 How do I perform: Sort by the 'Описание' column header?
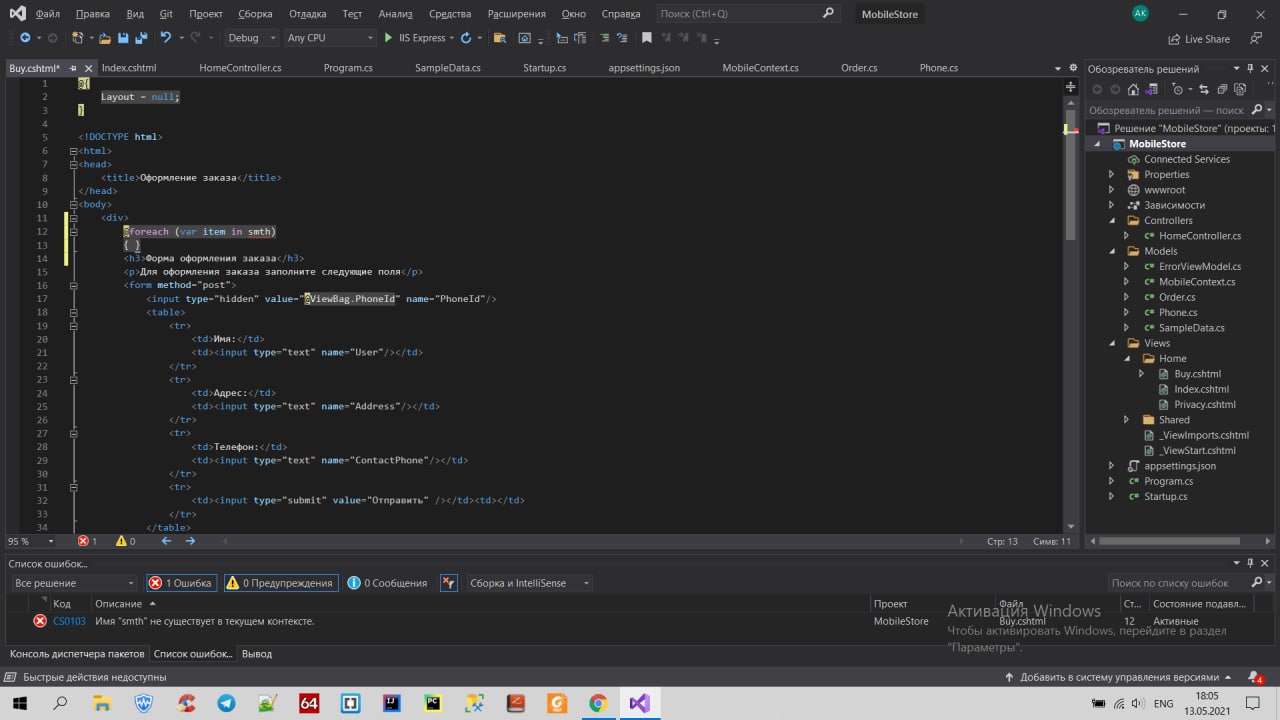click(118, 604)
